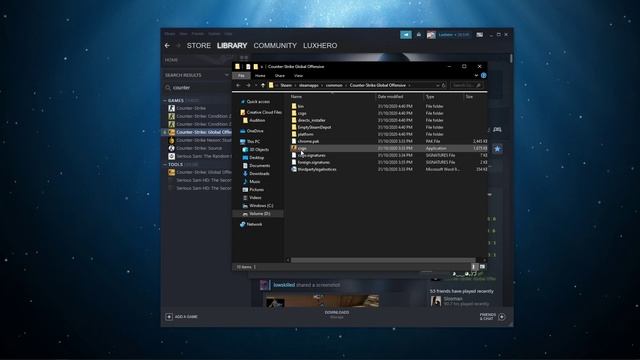
Task: Go to Steam COMMUNITY tab
Action: click(275, 46)
